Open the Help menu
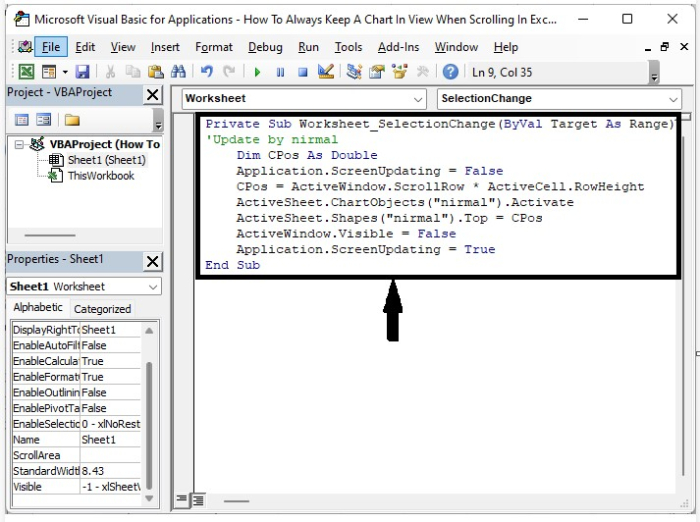 coord(506,47)
